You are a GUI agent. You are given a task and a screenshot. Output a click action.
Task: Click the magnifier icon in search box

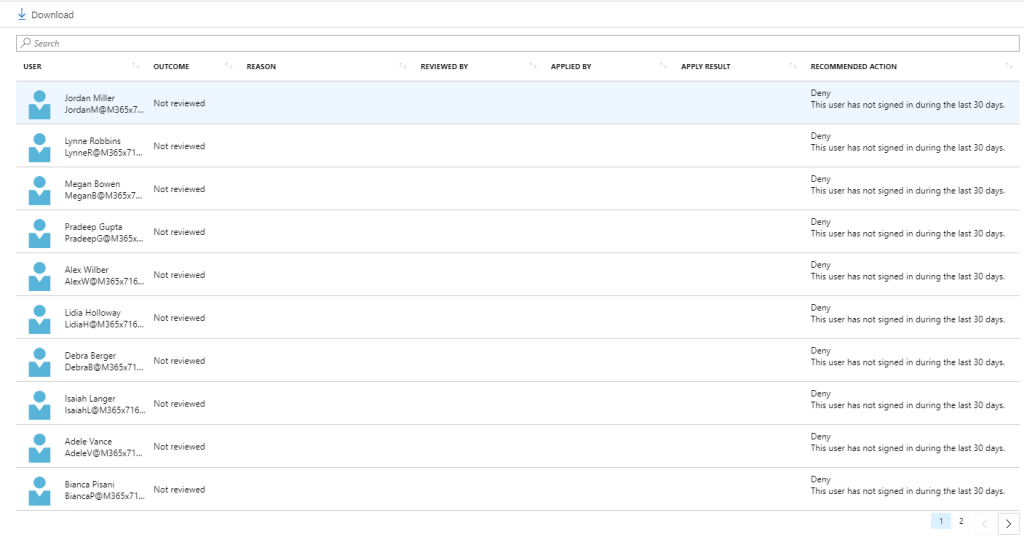pos(25,42)
